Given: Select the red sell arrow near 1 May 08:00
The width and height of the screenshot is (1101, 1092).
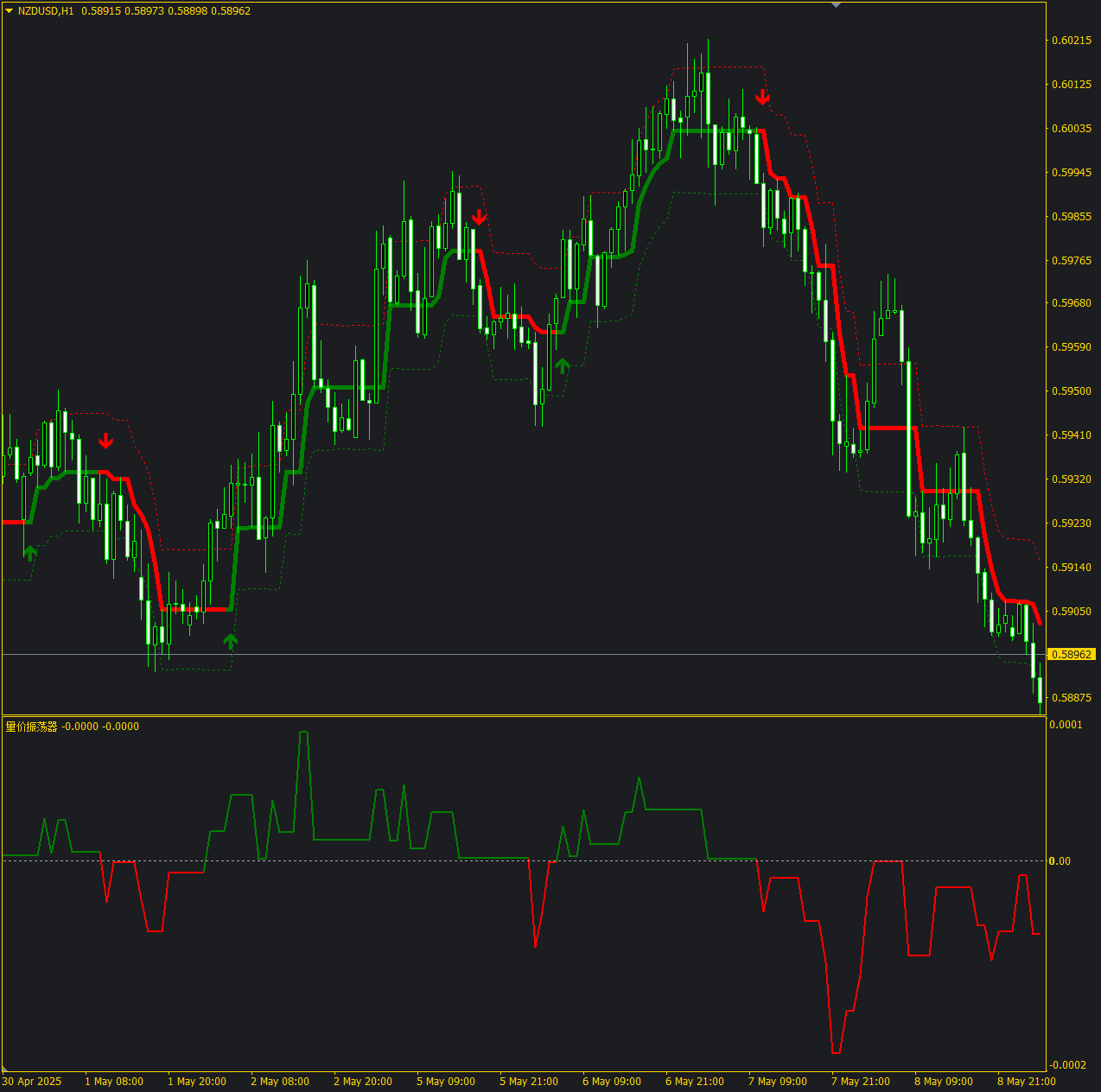Looking at the screenshot, I should [x=105, y=441].
